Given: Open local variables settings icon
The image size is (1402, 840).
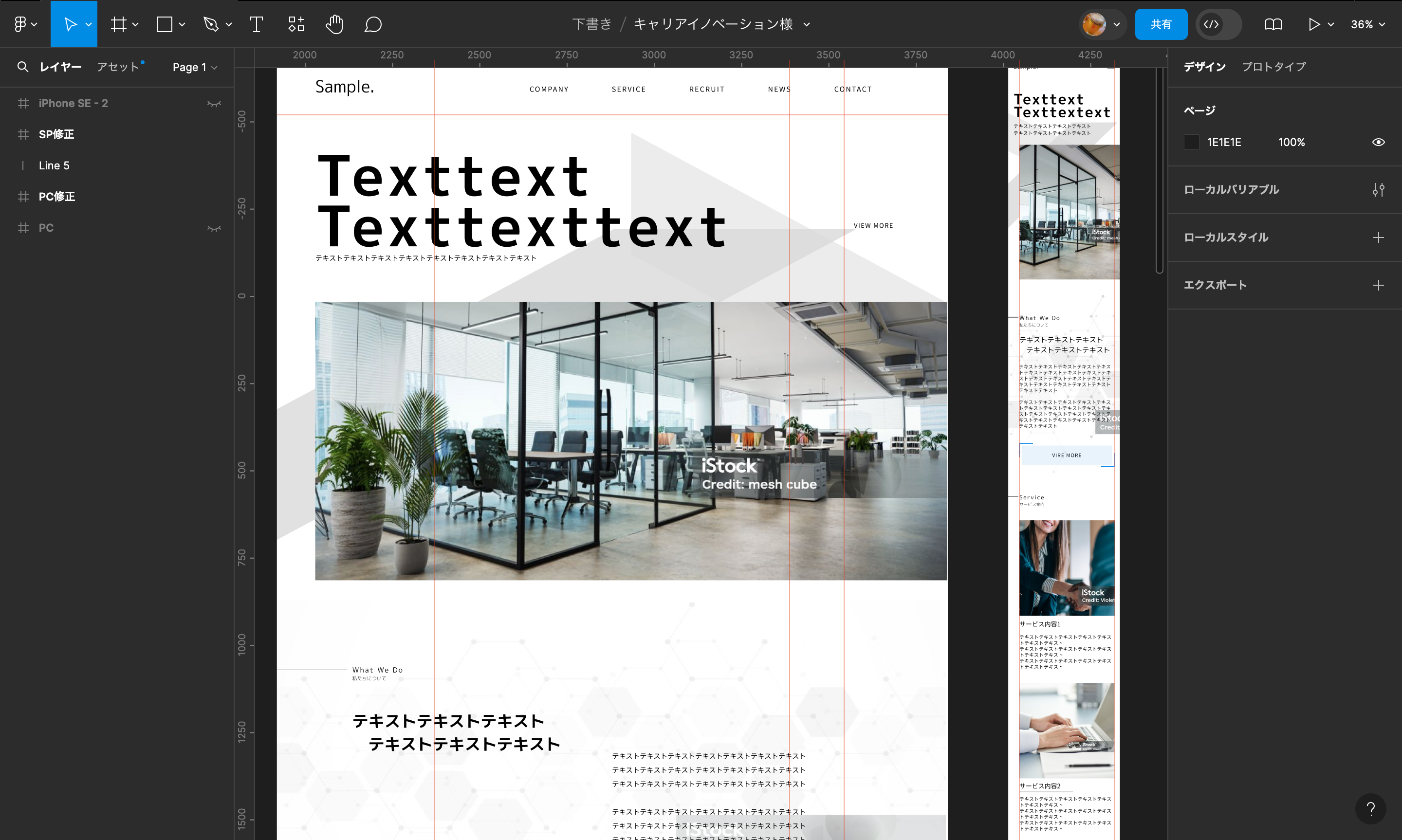Looking at the screenshot, I should [1378, 190].
